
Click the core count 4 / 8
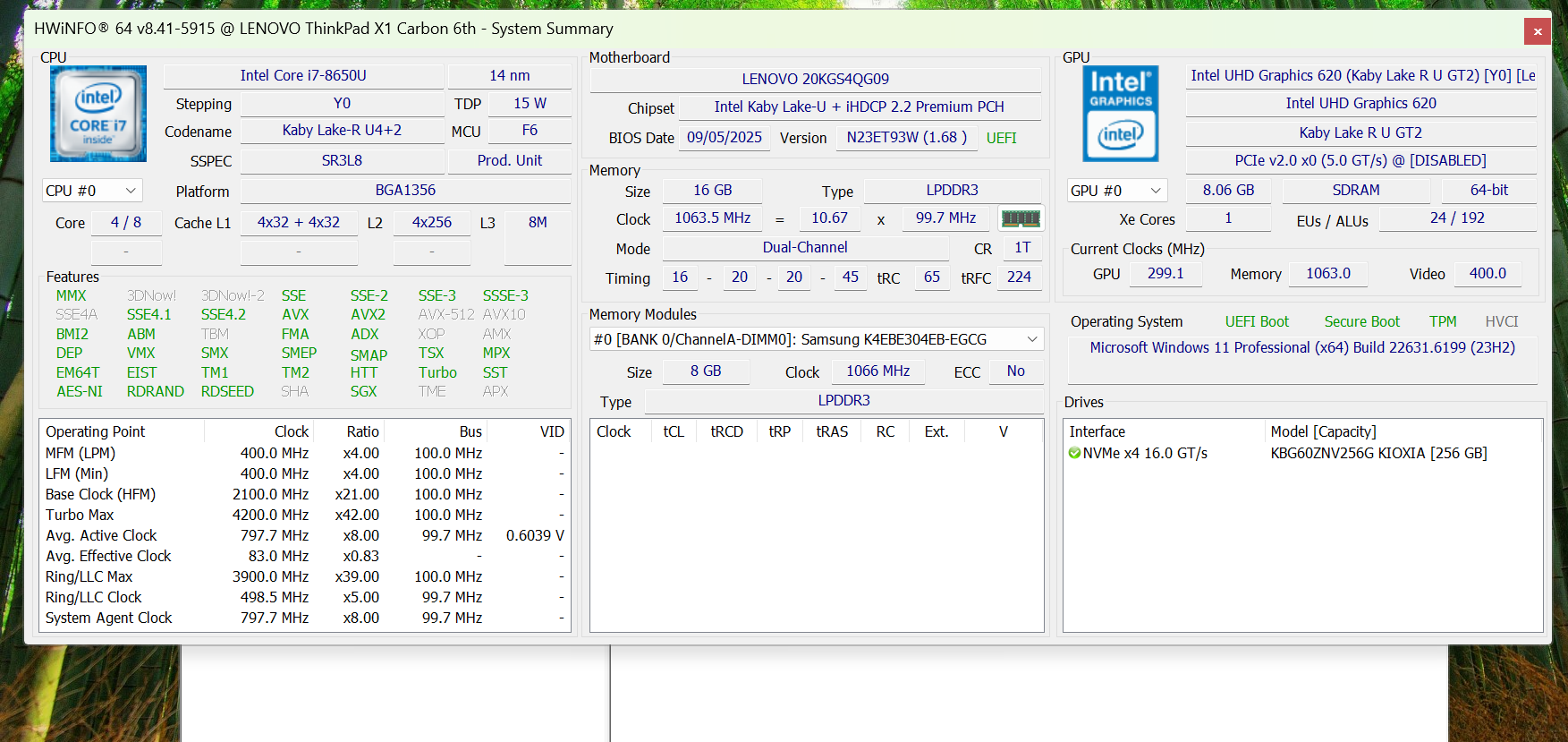tap(126, 223)
